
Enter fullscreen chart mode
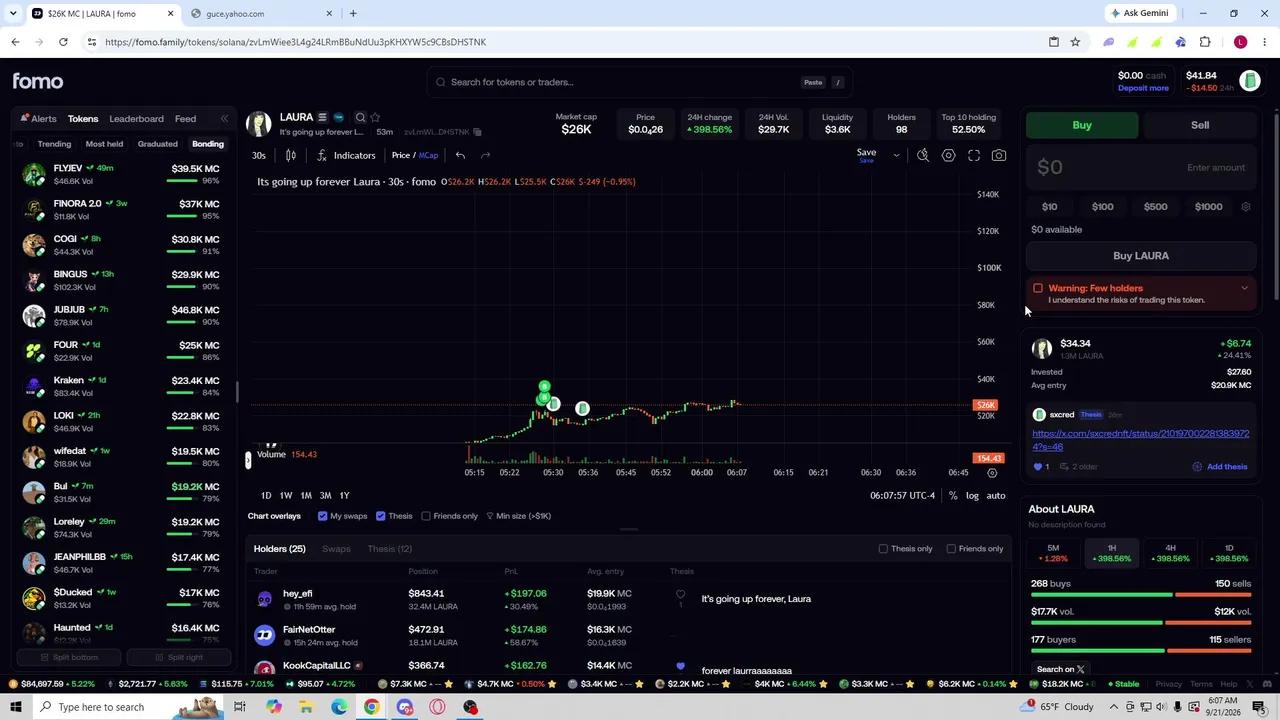974,155
